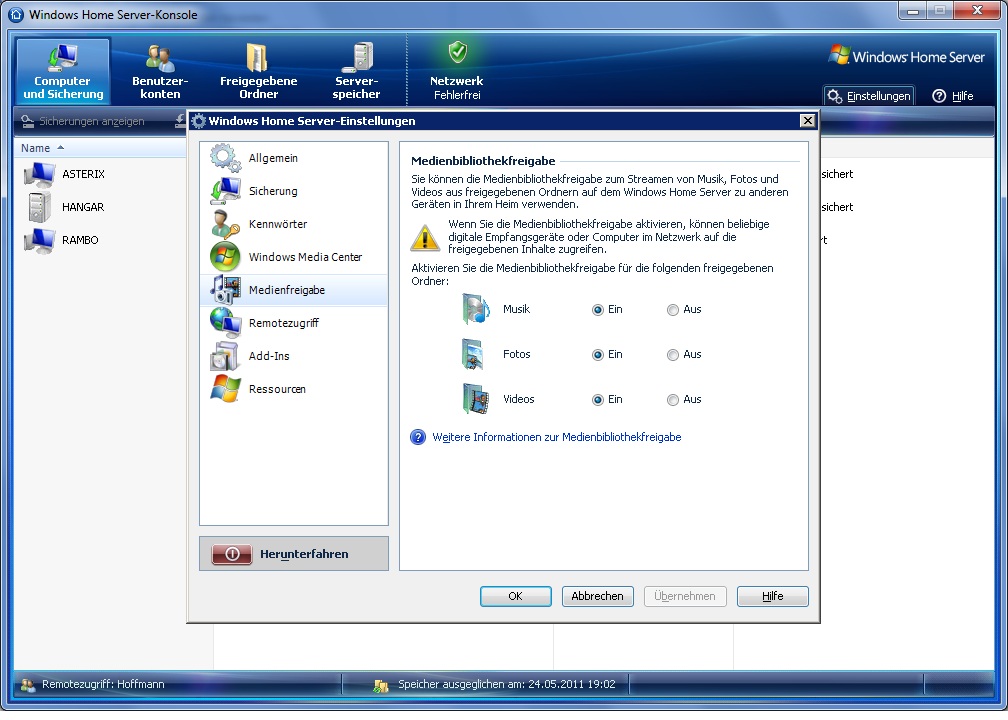Click the Musik folder icon
The image size is (1008, 720).
(476, 309)
